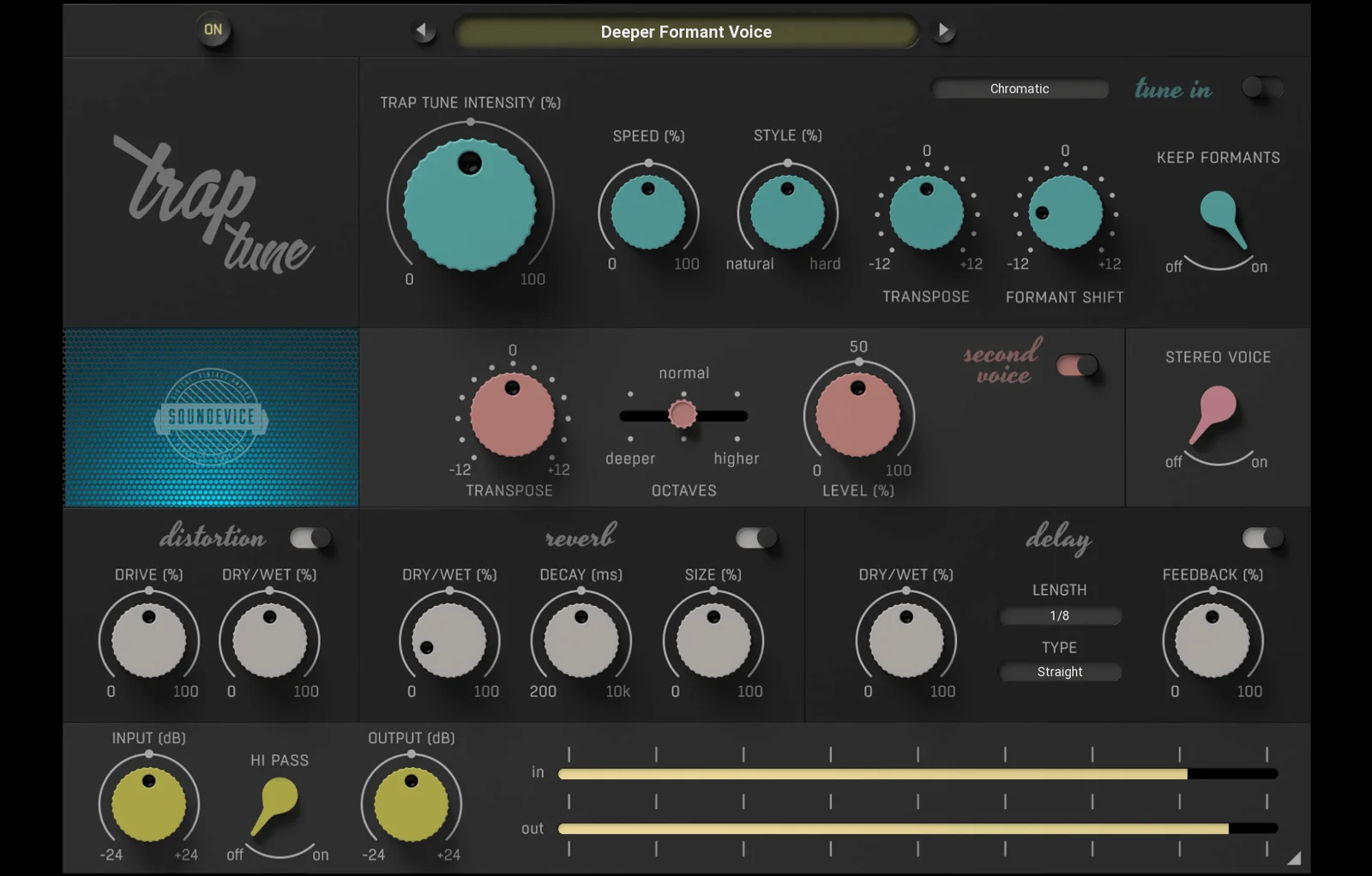Image resolution: width=1372 pixels, height=876 pixels.
Task: Click the teal Formant Shift knob
Action: pos(1065,213)
